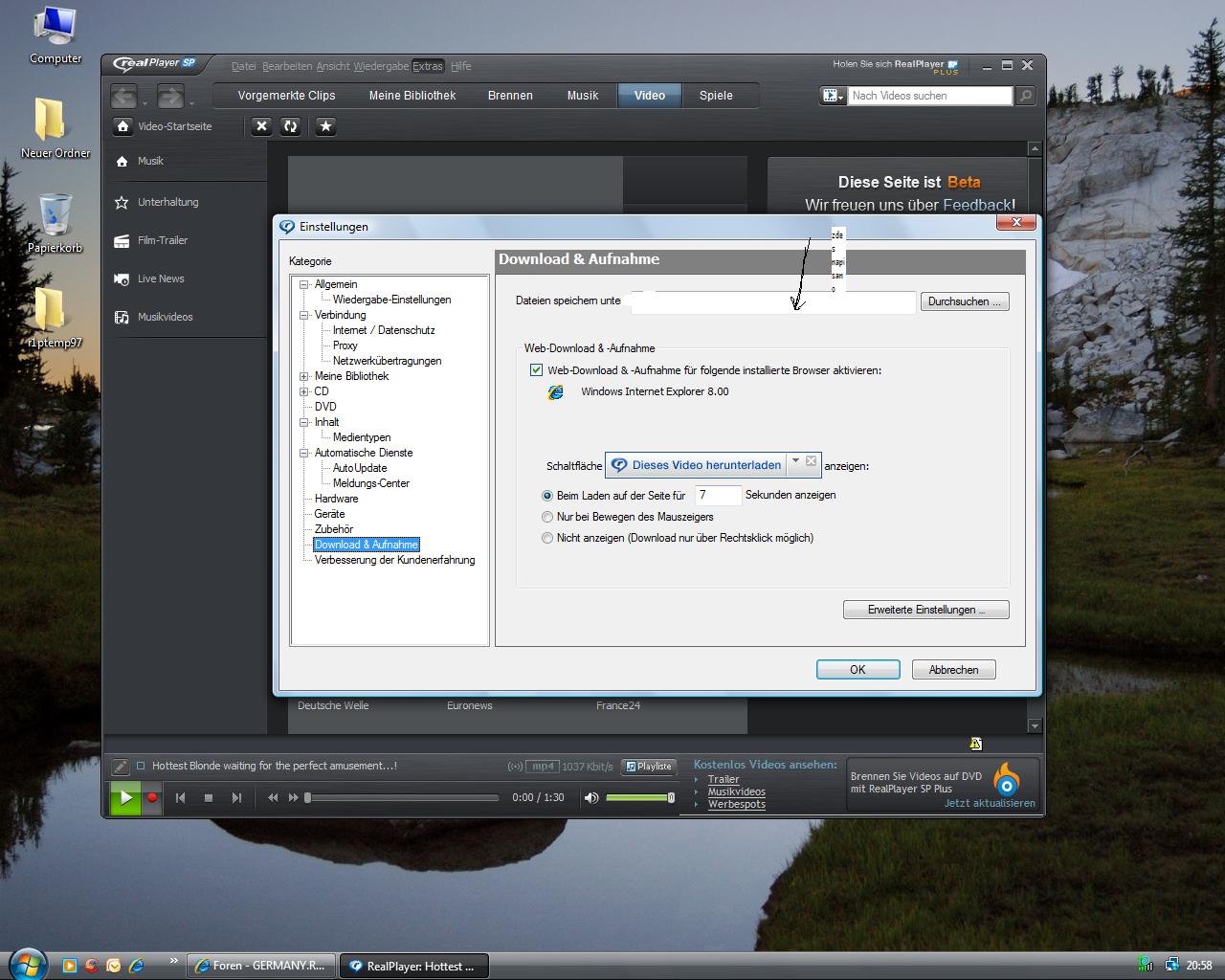The width and height of the screenshot is (1225, 980).
Task: Click the edit clip info pencil icon
Action: (120, 766)
